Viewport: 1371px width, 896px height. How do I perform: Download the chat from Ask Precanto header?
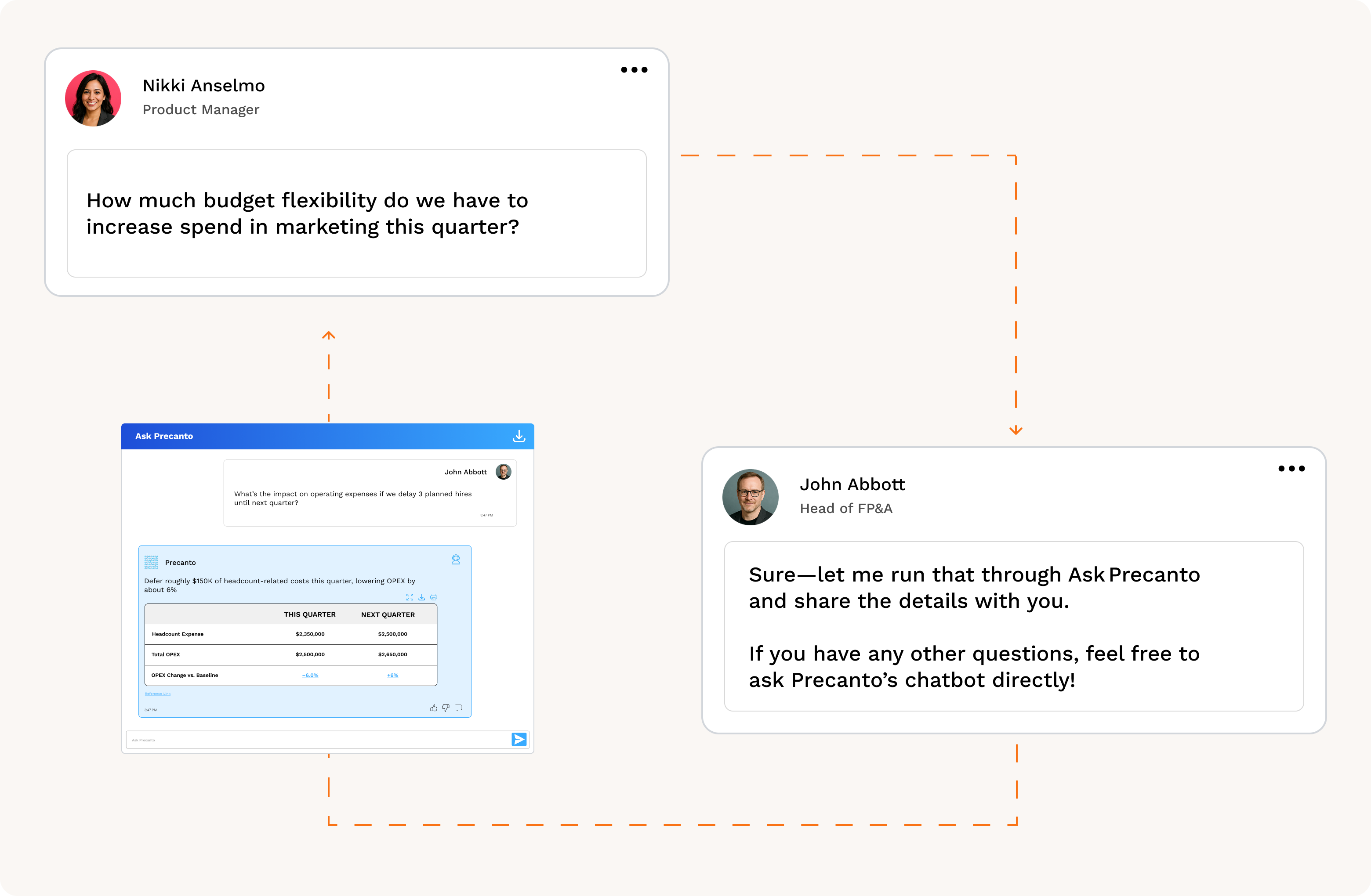[x=519, y=436]
